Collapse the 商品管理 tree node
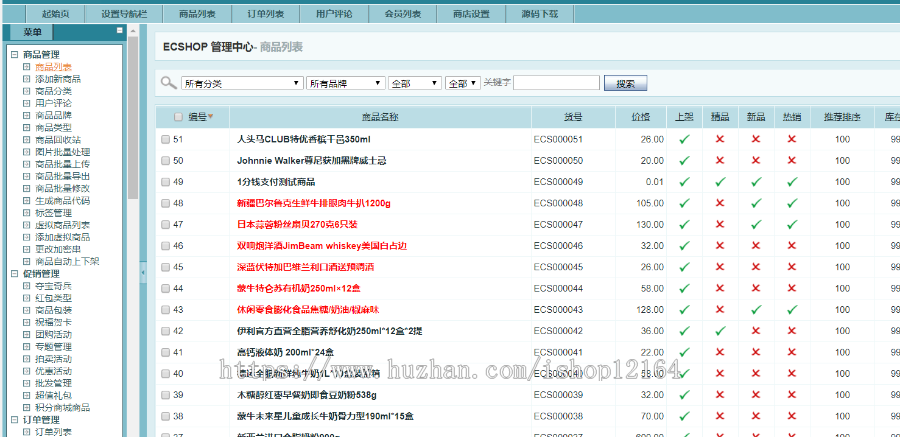Screen dimensions: 900x437 (x=14, y=55)
